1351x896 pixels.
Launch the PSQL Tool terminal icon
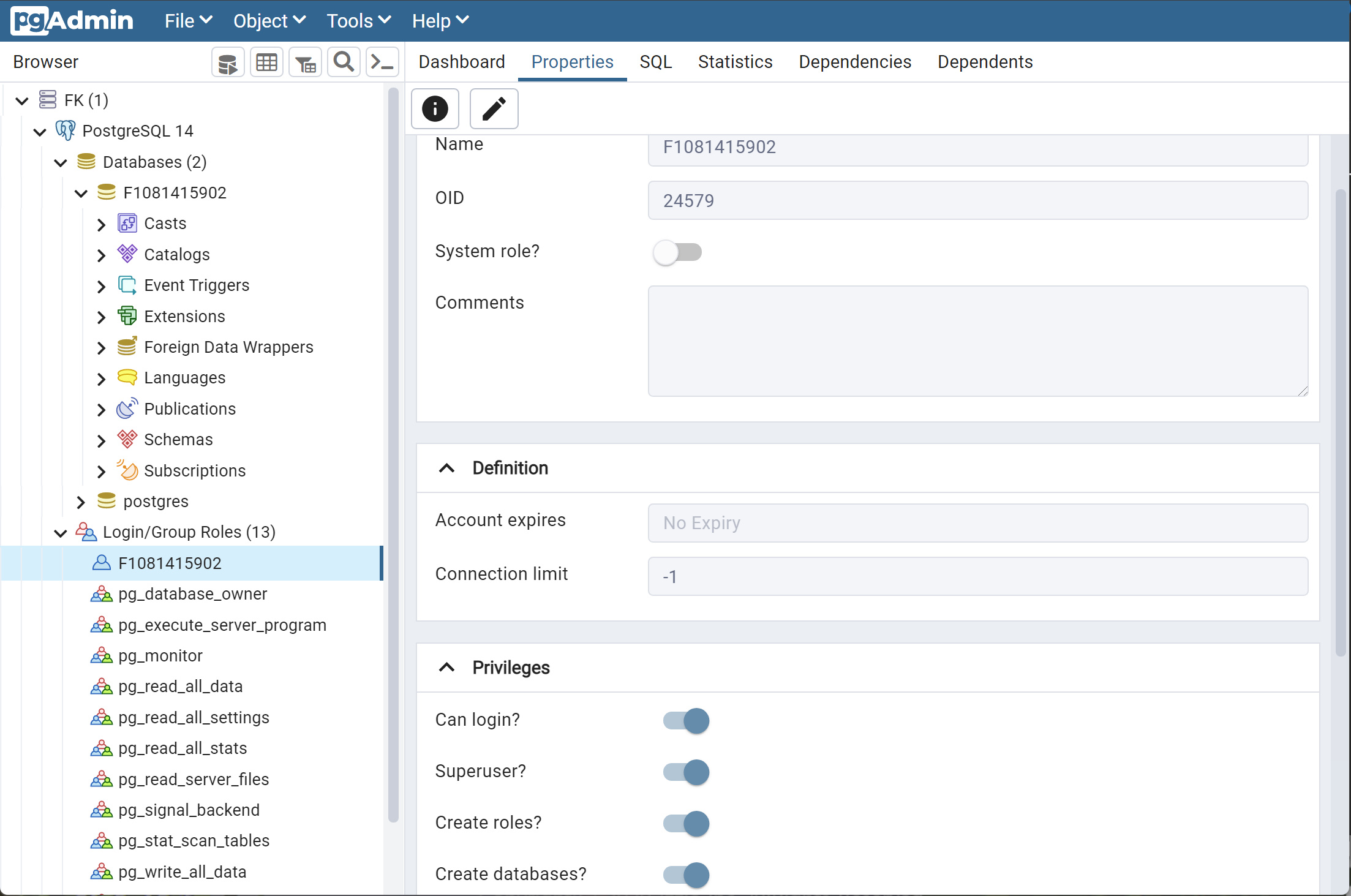[x=382, y=62]
